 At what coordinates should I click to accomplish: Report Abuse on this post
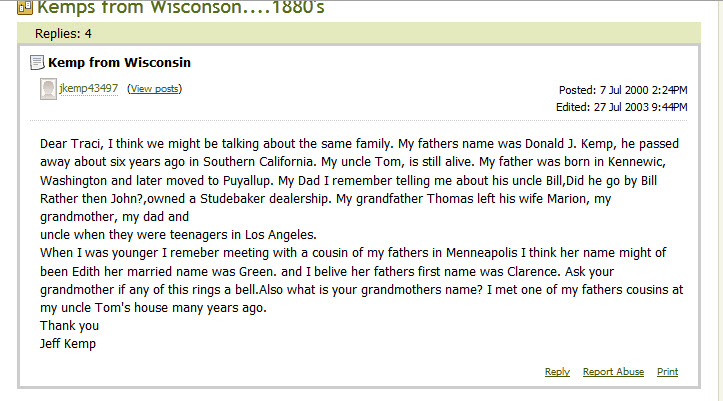[613, 372]
